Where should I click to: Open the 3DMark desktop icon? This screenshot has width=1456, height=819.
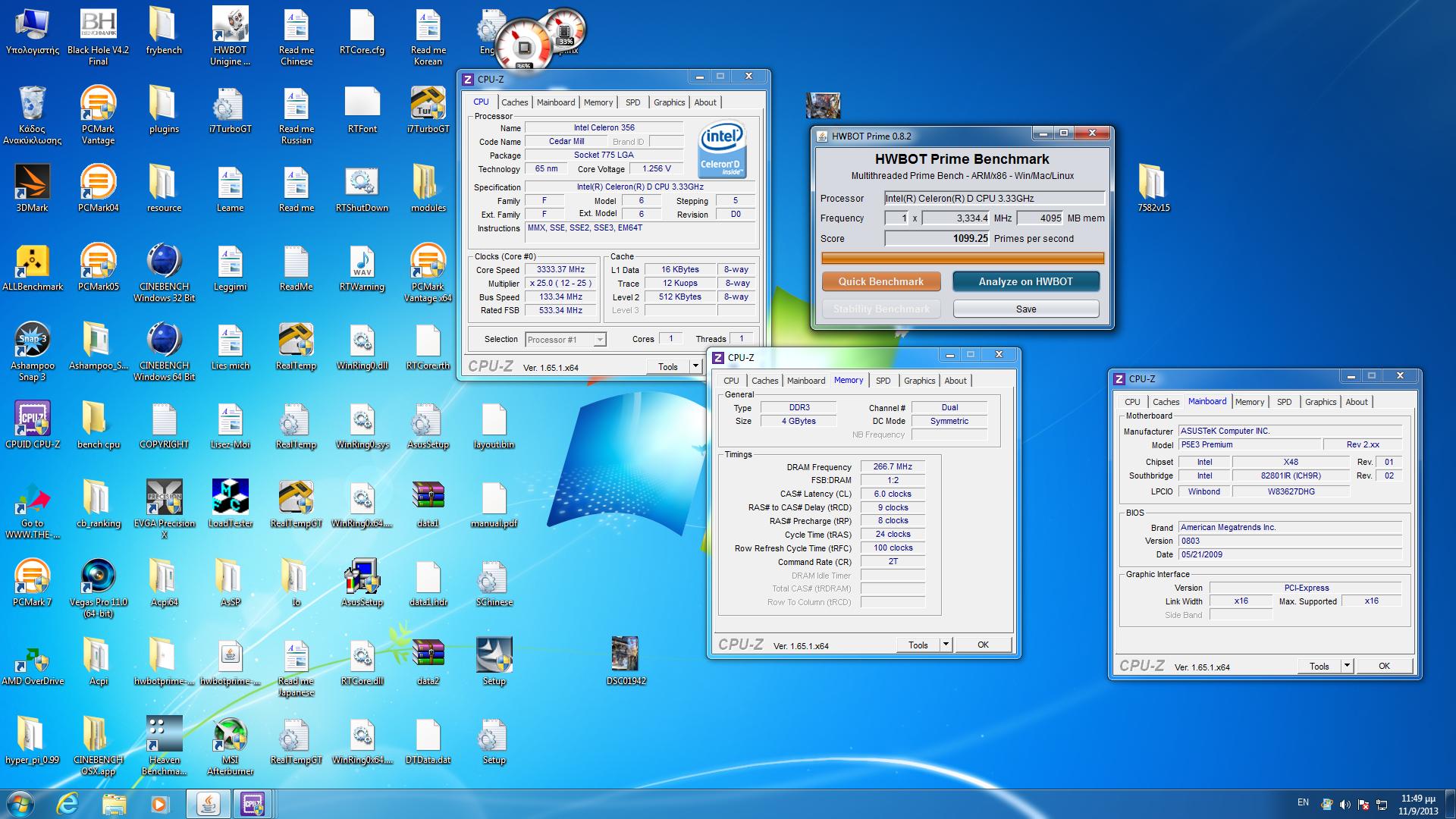[32, 188]
